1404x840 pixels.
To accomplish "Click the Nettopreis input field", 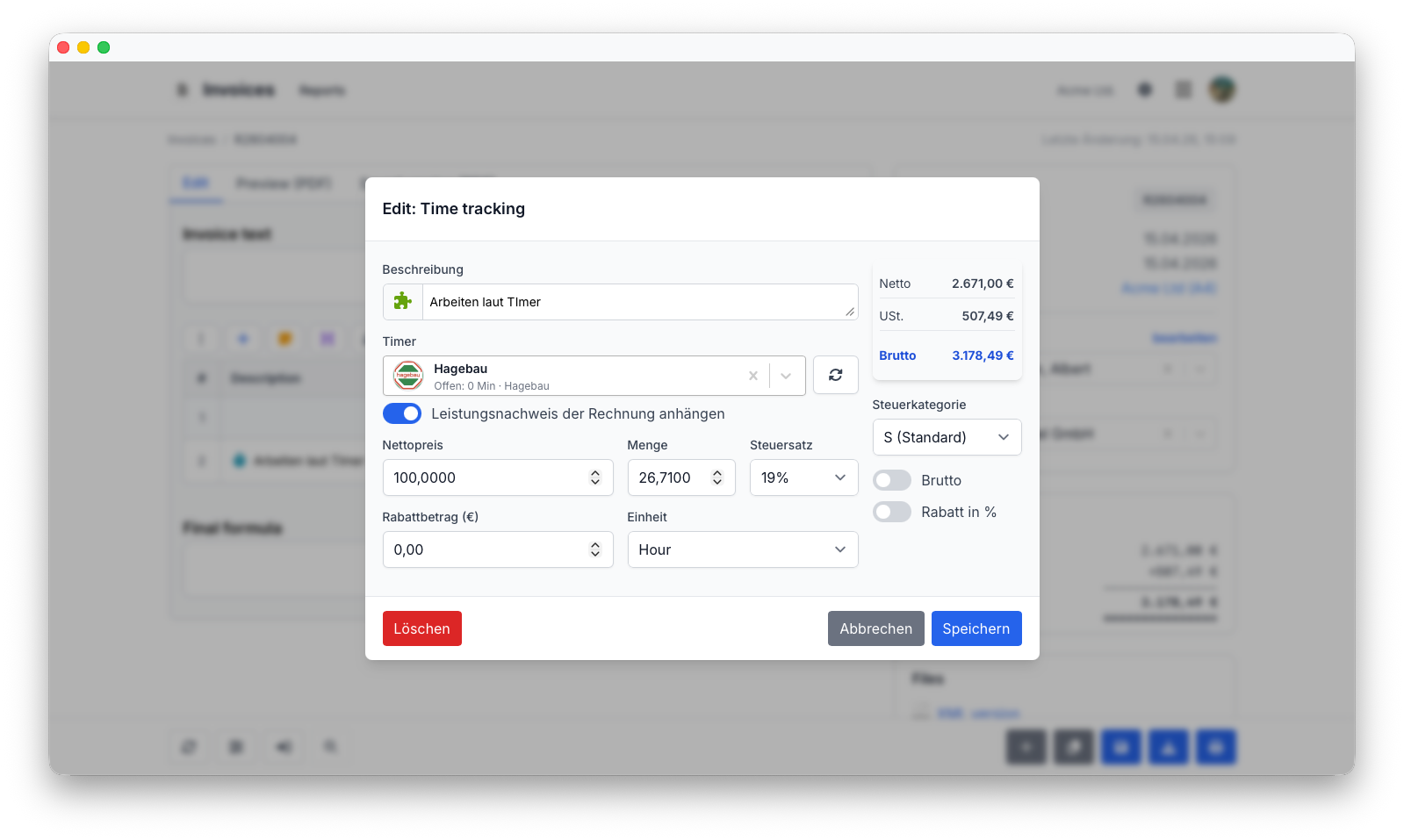I will (x=498, y=477).
